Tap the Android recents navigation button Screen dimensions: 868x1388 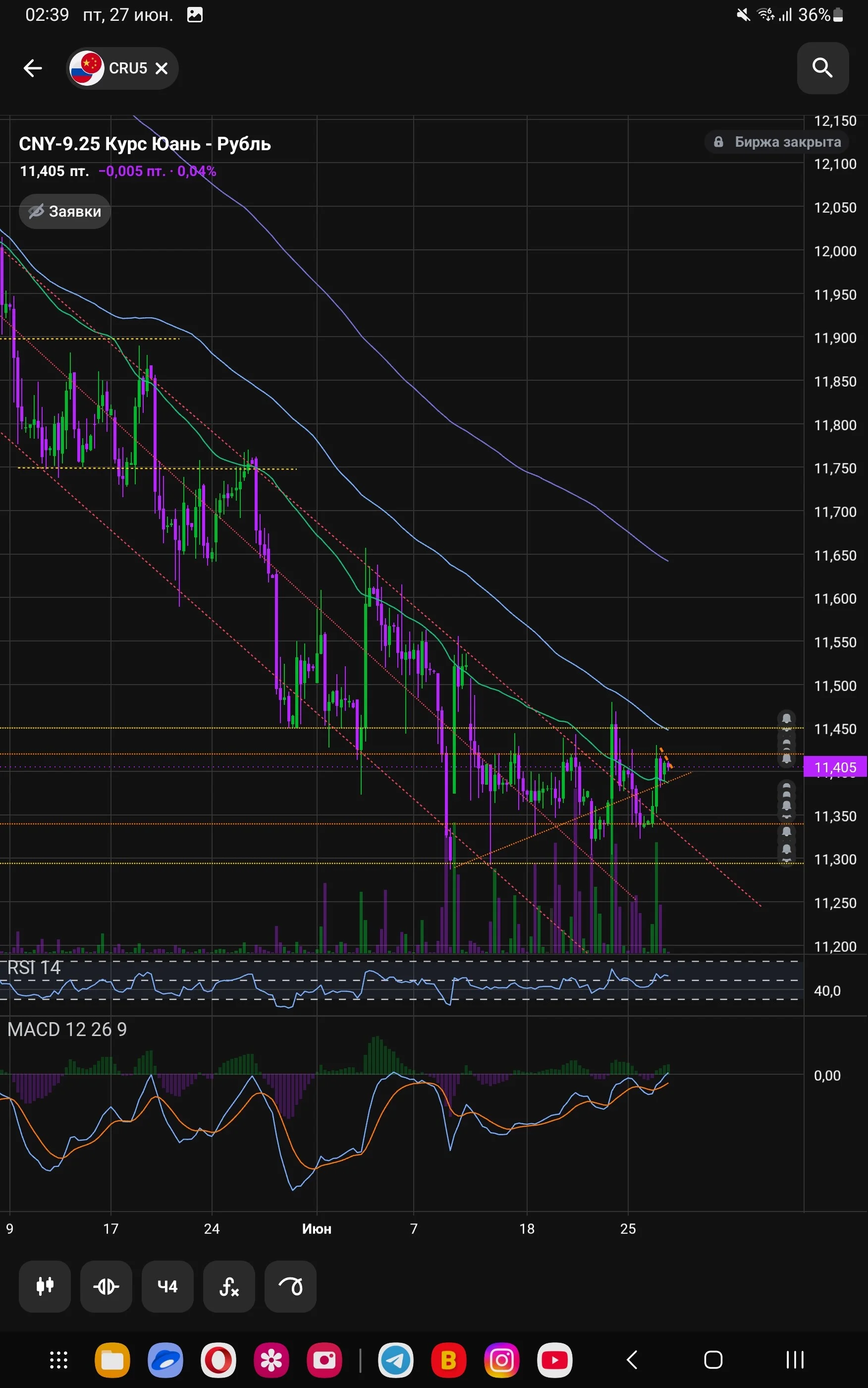pyautogui.click(x=795, y=1360)
